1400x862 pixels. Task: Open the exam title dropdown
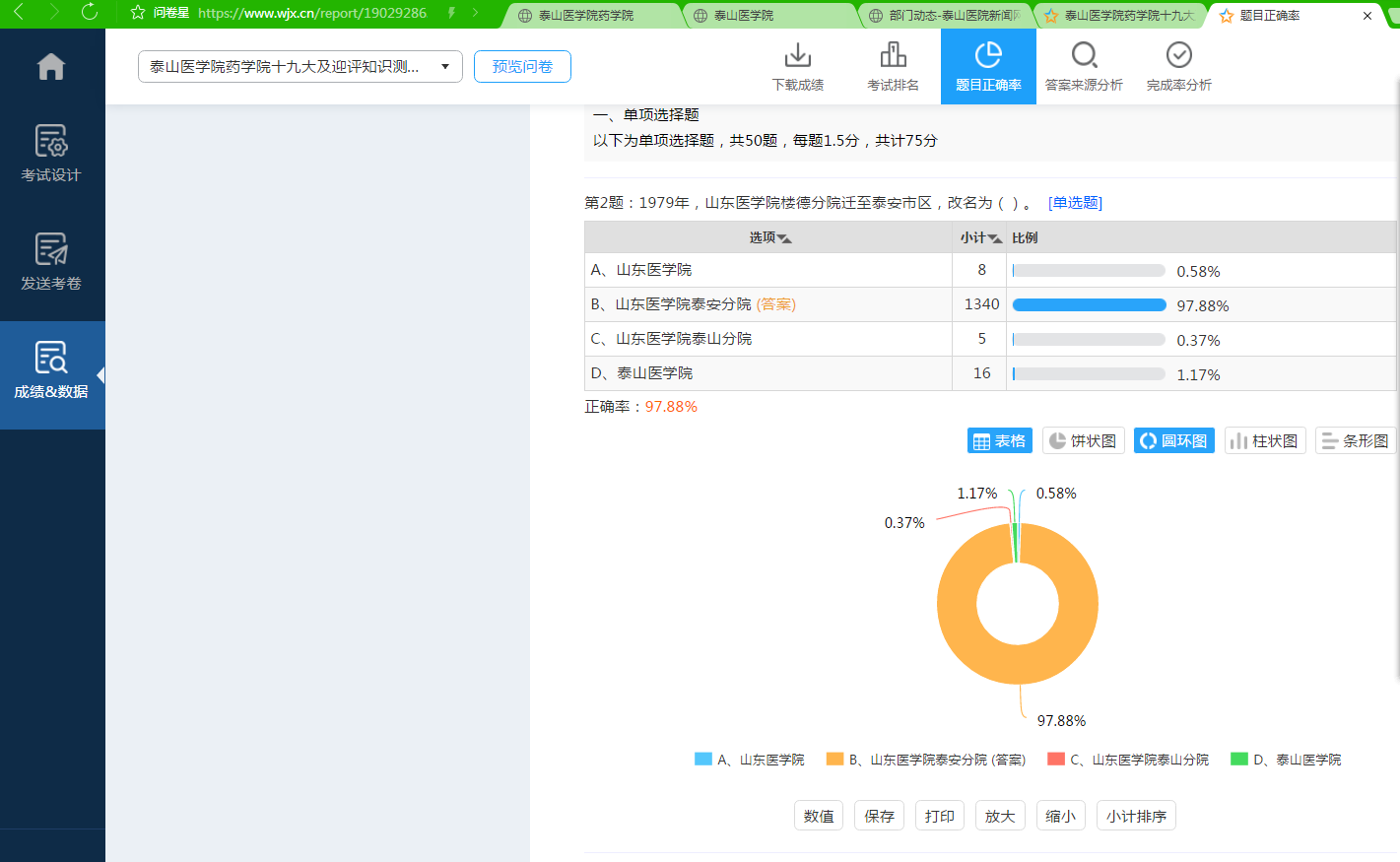[x=300, y=66]
